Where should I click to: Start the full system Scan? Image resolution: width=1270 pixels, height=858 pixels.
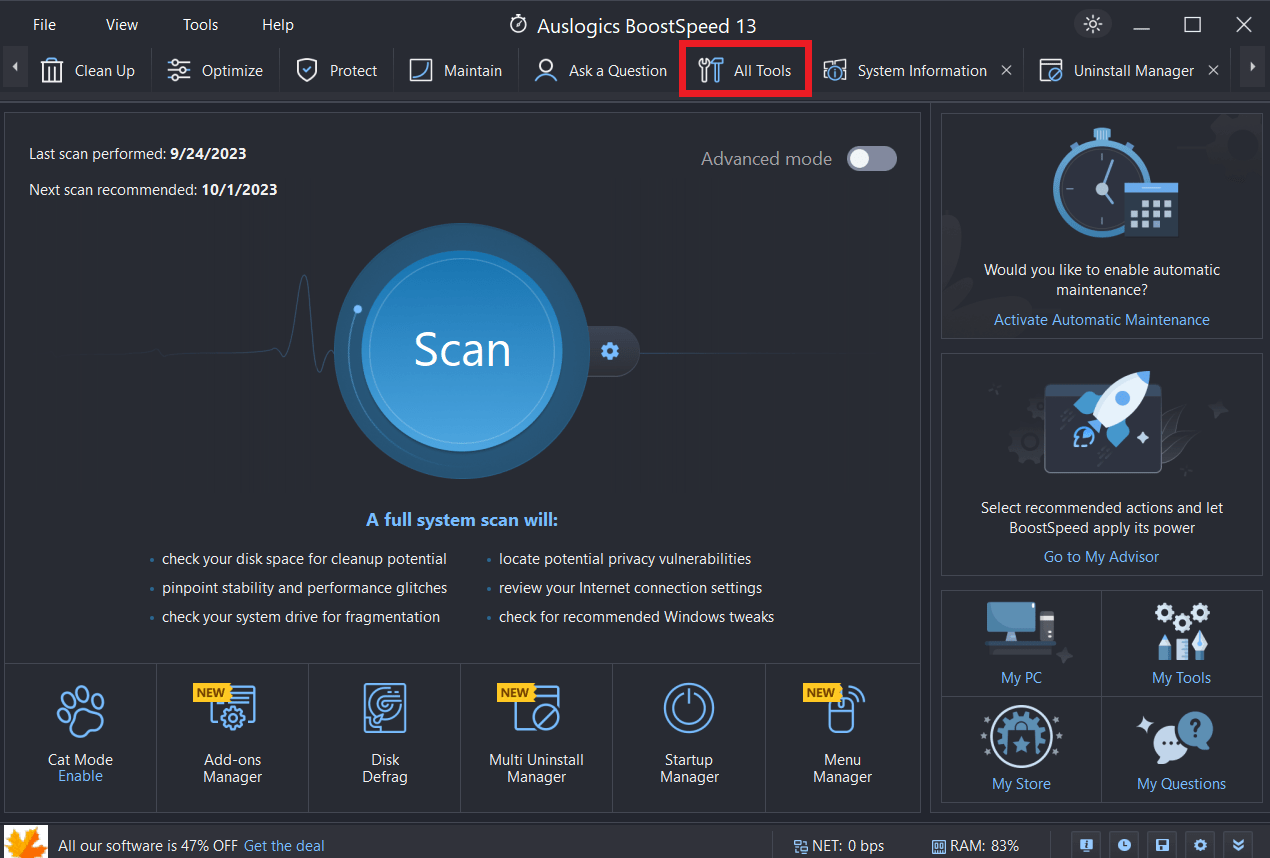coord(462,349)
